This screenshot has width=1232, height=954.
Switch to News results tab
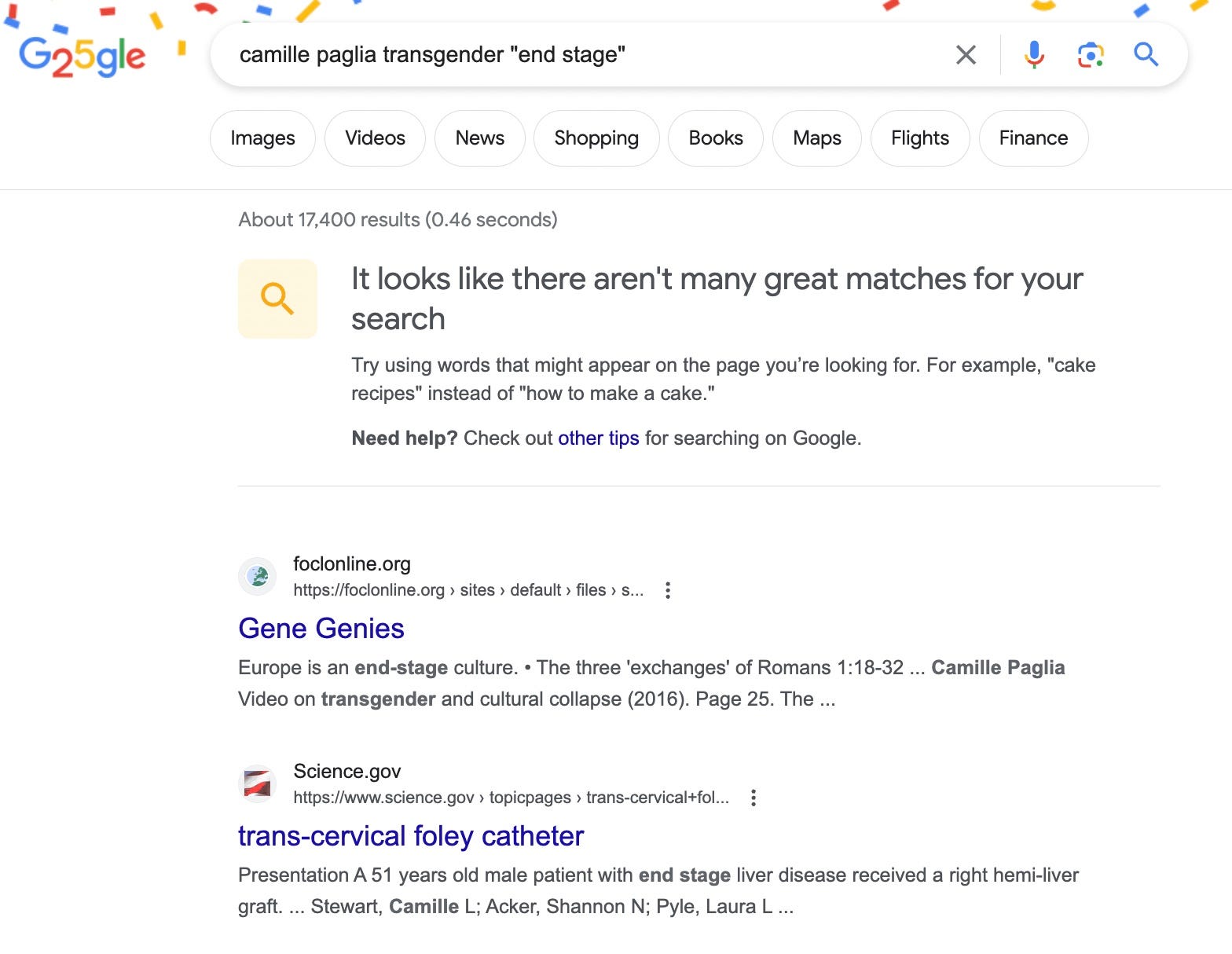click(x=480, y=138)
